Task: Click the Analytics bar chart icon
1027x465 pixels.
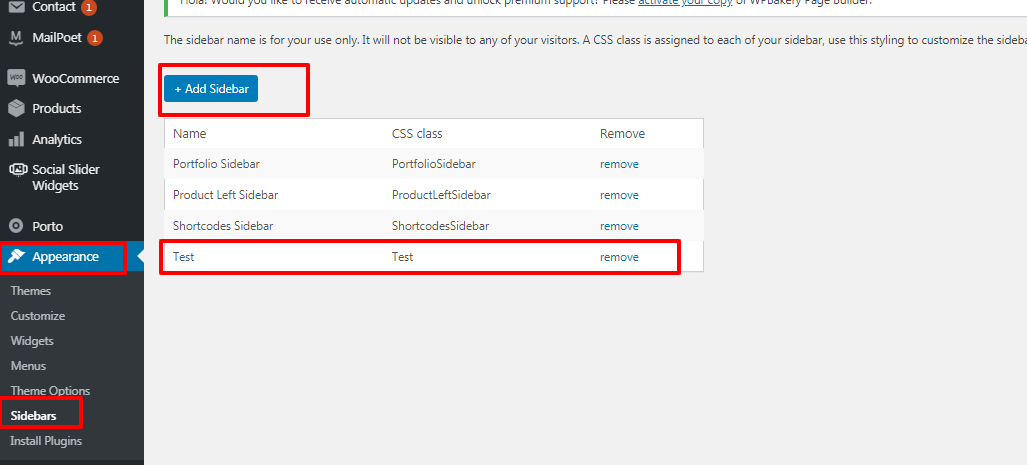Action: pyautogui.click(x=16, y=140)
